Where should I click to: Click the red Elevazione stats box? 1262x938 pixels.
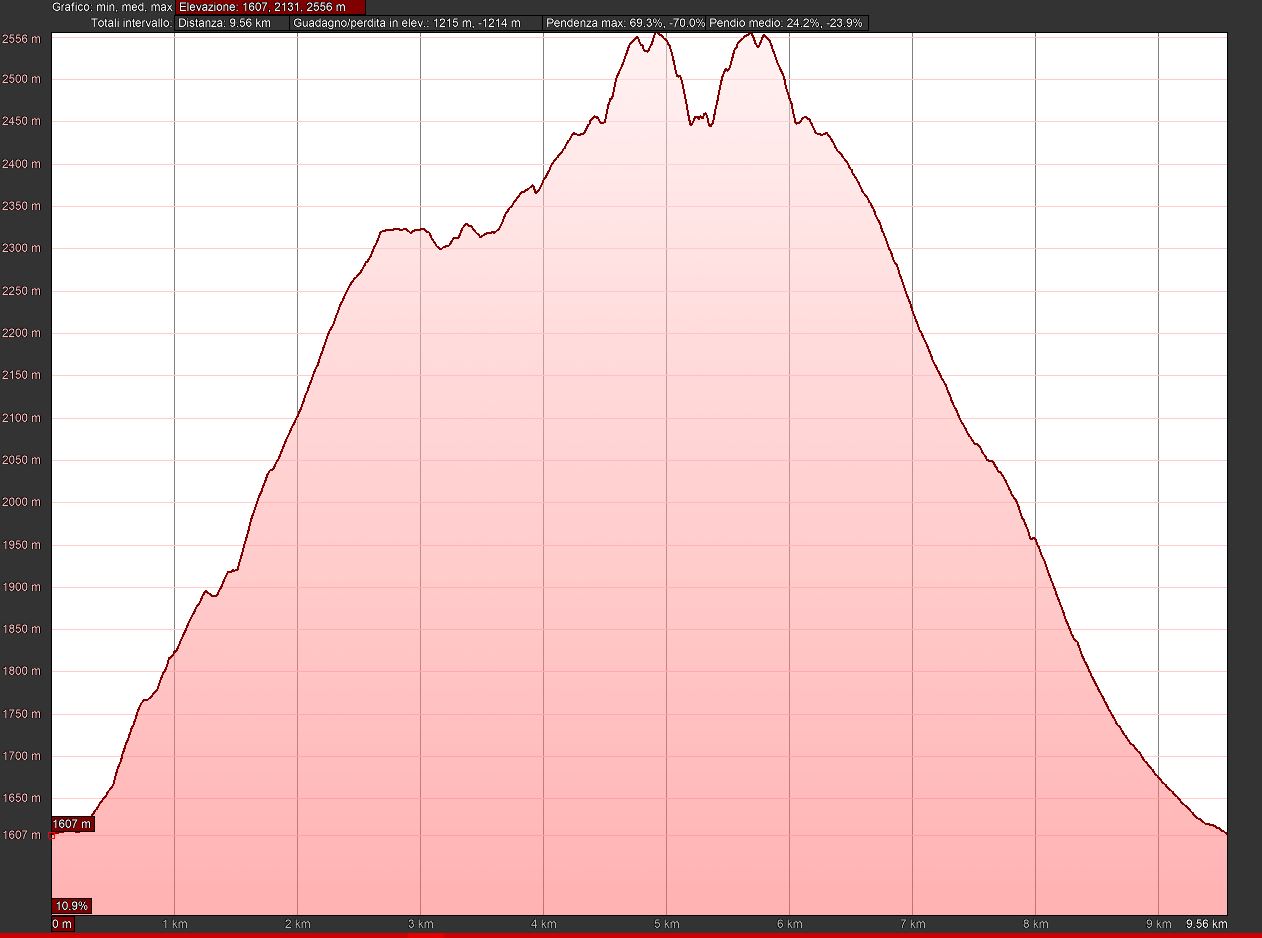coord(270,7)
